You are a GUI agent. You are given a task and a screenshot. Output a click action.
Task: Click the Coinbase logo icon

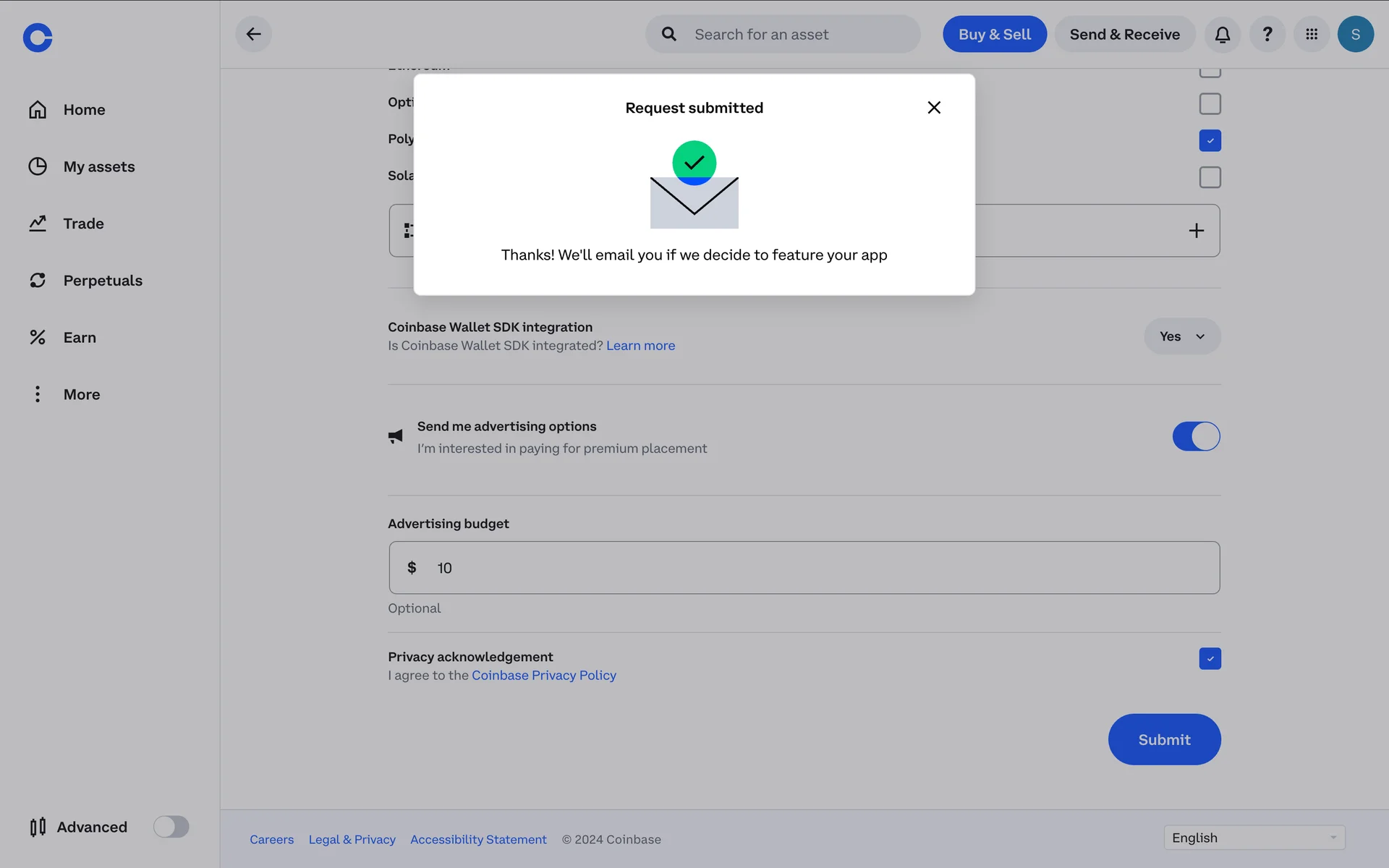pyautogui.click(x=38, y=38)
